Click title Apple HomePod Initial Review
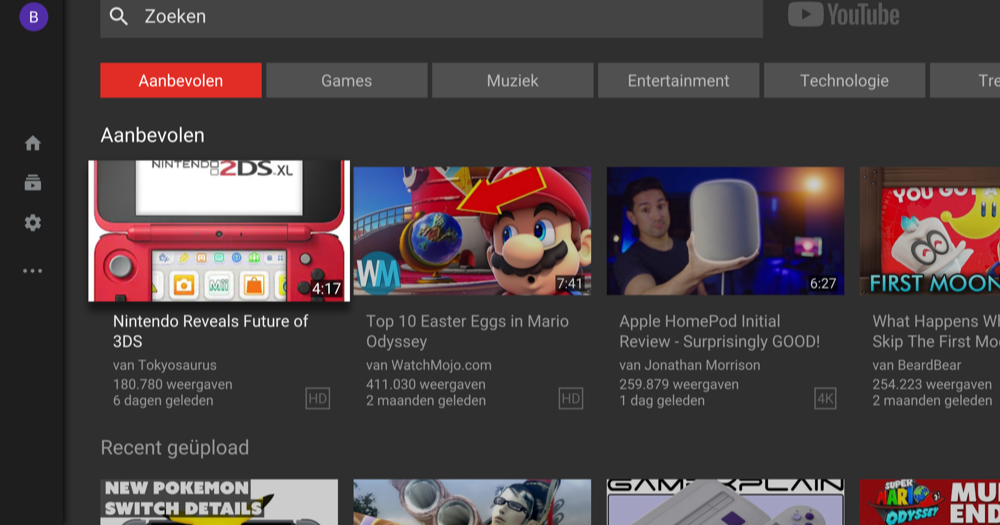 click(719, 331)
